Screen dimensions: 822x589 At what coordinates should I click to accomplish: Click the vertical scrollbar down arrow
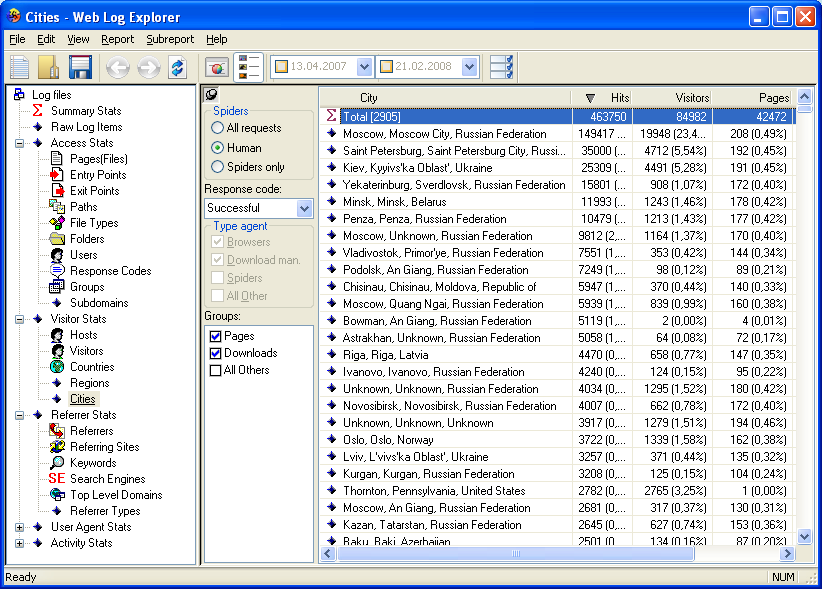click(804, 536)
